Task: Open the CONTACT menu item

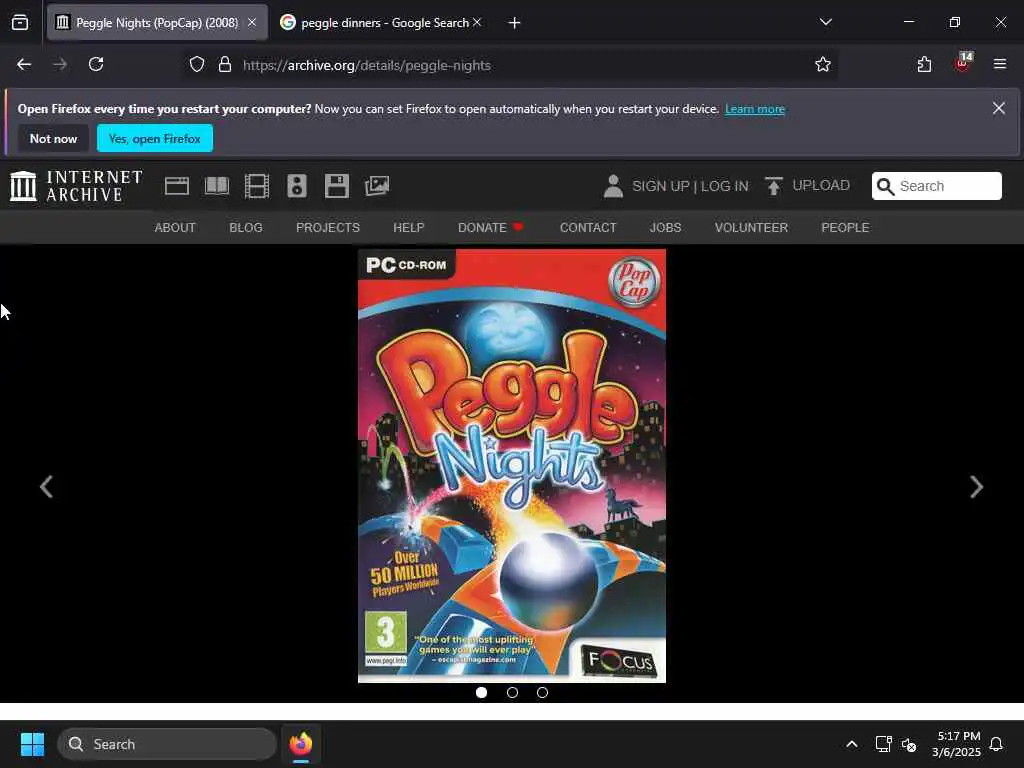Action: pos(588,227)
